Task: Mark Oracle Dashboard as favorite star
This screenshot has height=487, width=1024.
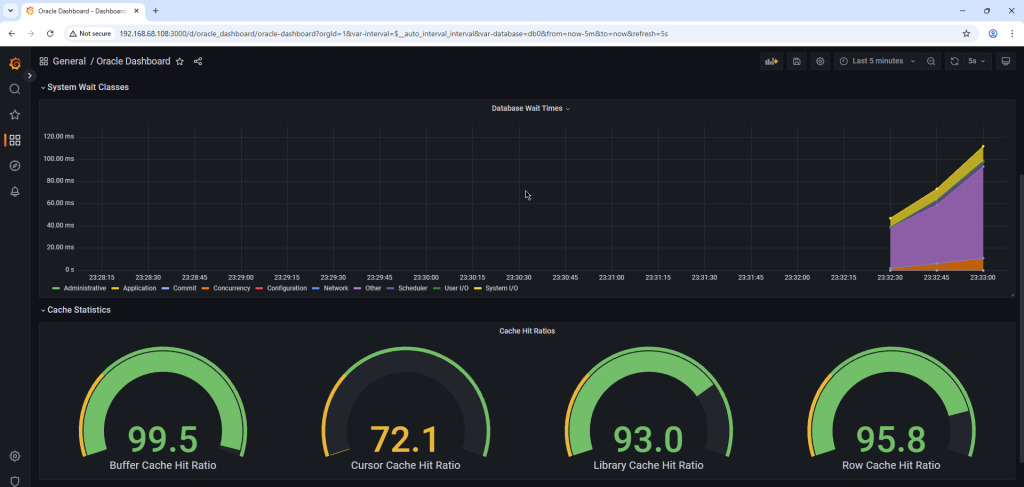Action: [x=180, y=61]
